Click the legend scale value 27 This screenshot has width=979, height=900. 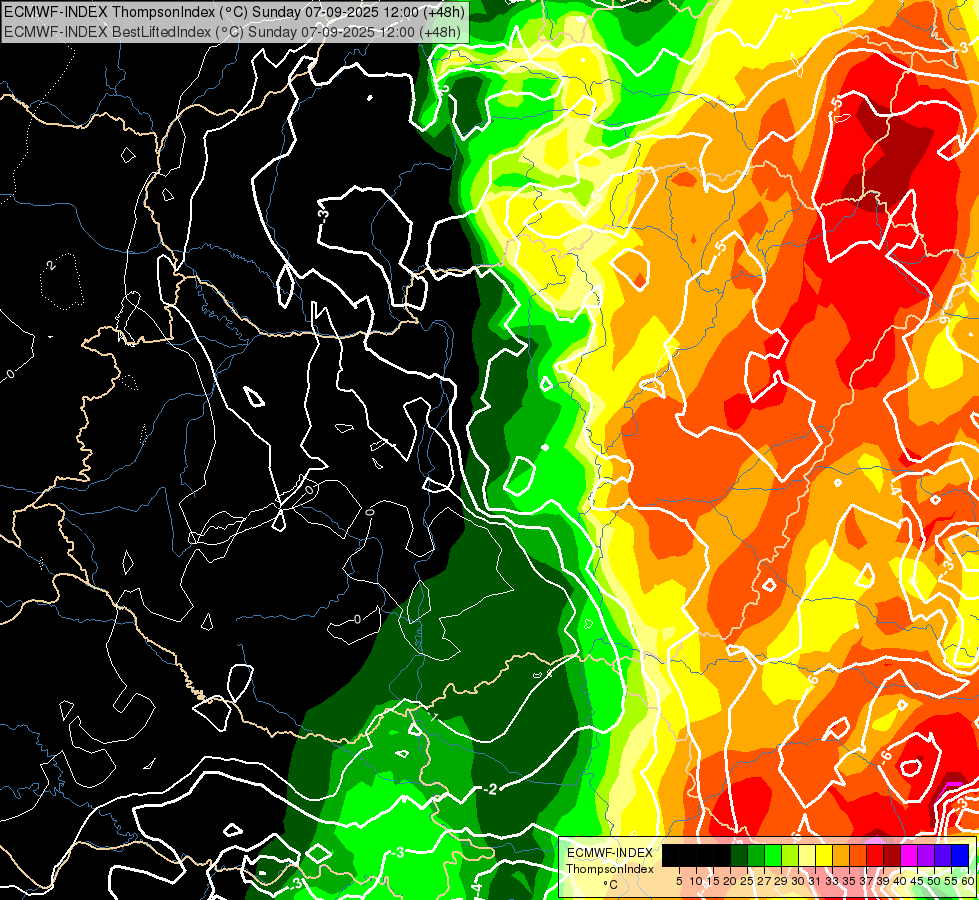[x=764, y=881]
